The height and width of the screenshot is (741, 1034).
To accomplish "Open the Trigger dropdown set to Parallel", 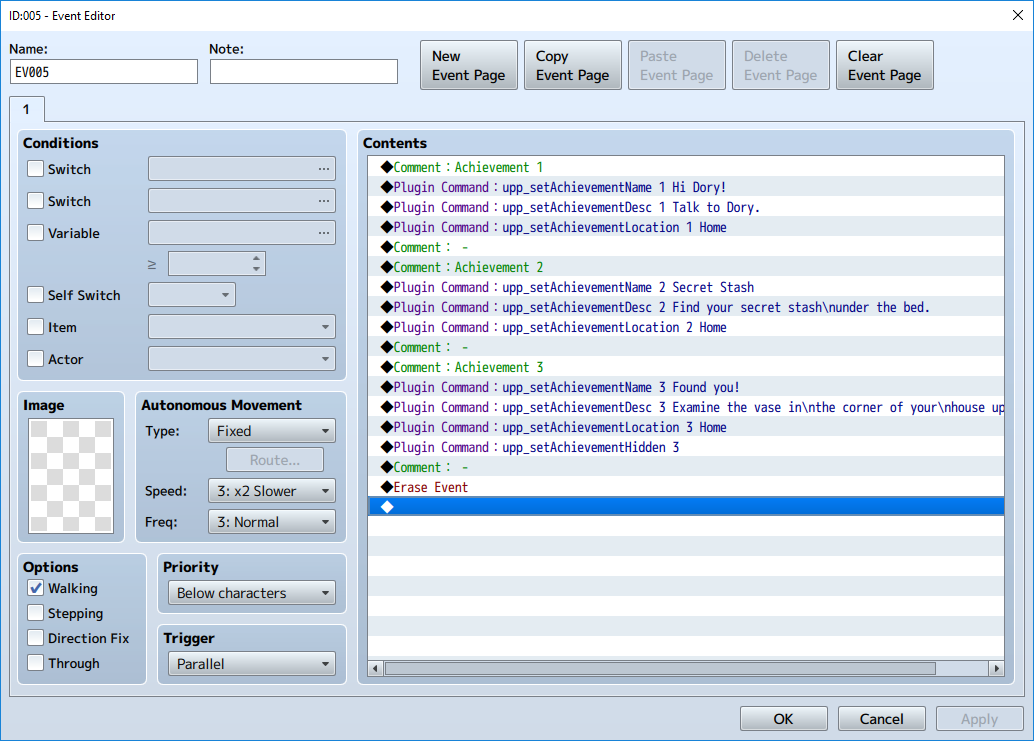I will [251, 664].
